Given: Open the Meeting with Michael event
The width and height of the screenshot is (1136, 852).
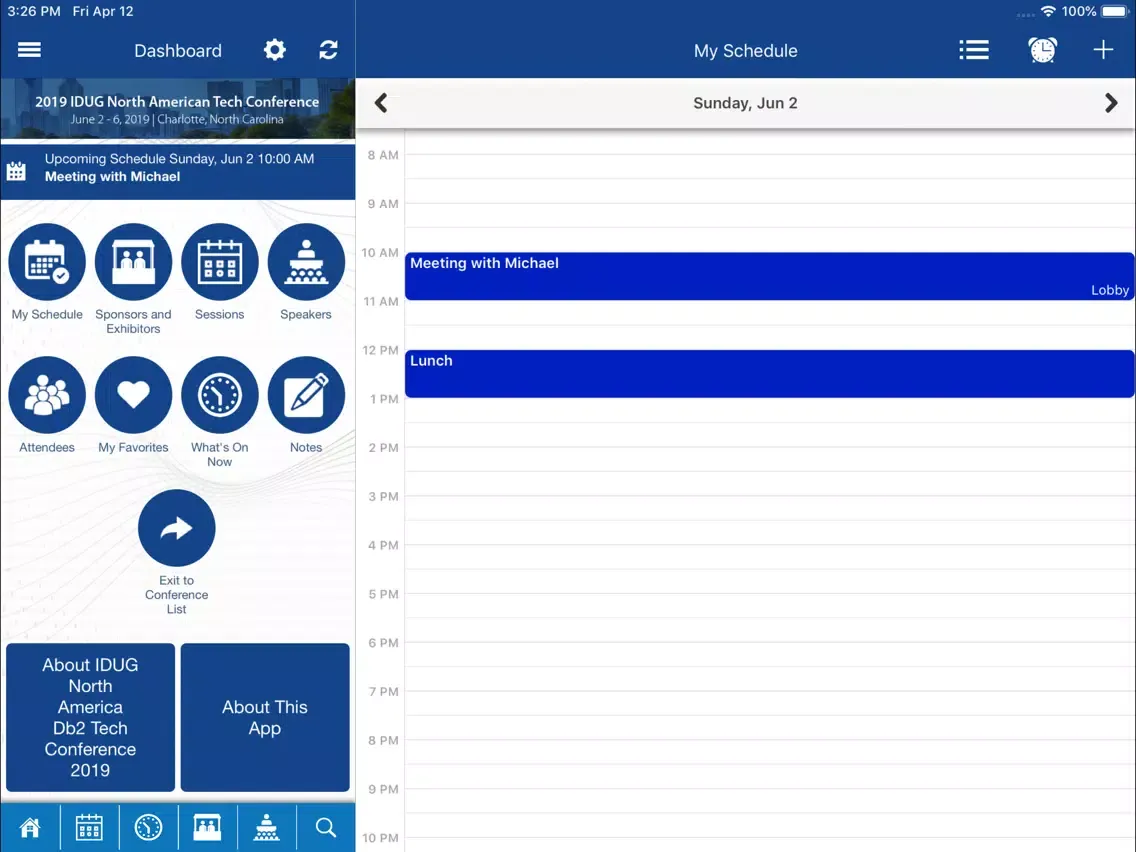Looking at the screenshot, I should tap(769, 276).
